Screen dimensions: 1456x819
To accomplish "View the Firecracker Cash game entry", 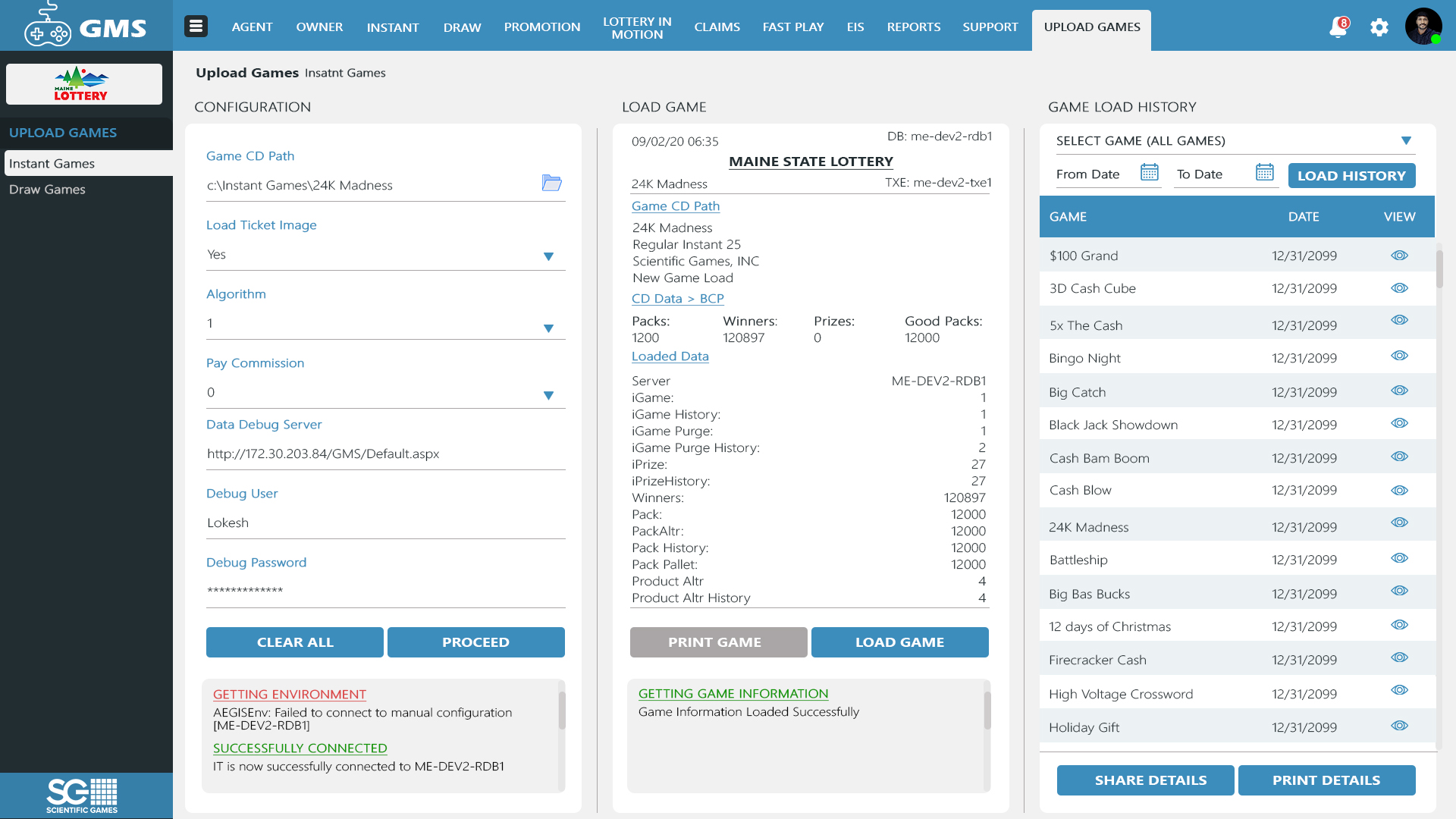I will coord(1399,657).
